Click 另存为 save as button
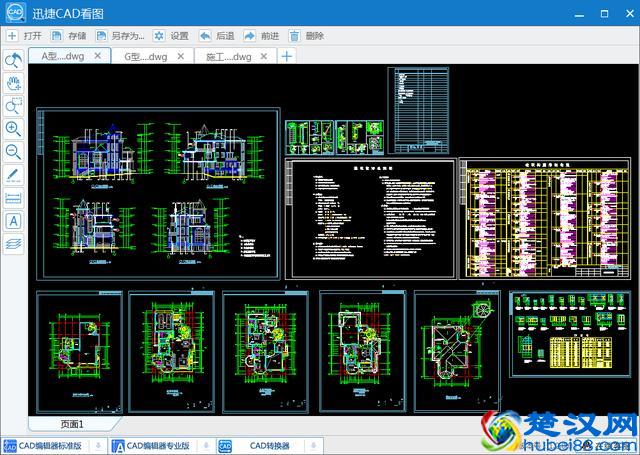 121,36
